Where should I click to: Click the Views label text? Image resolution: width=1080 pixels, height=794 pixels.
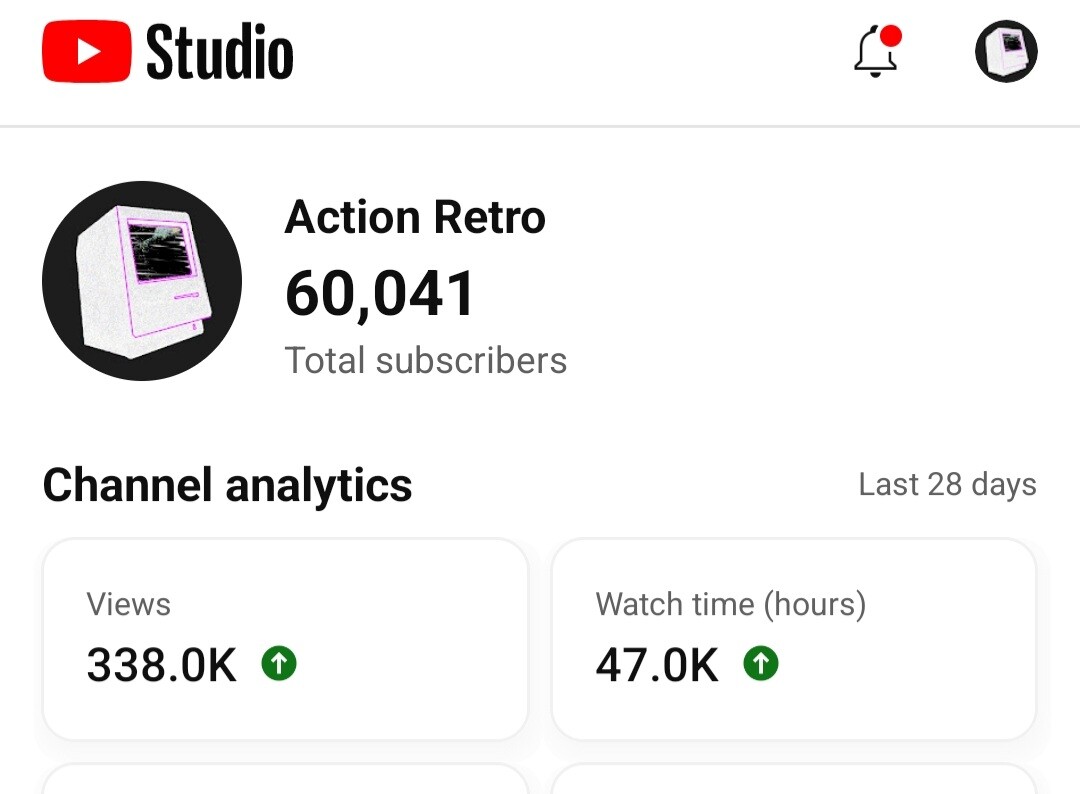click(x=129, y=605)
